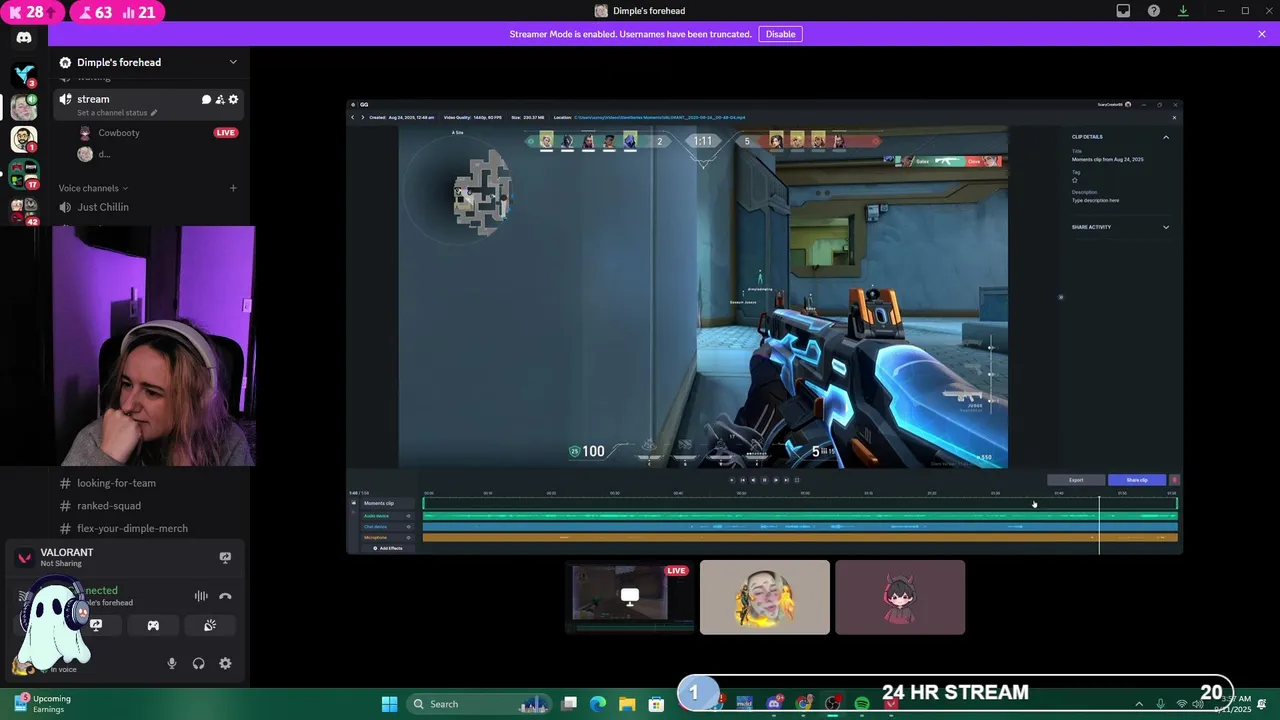Open Discord user settings gear
This screenshot has height=720, width=1280.
(225, 663)
